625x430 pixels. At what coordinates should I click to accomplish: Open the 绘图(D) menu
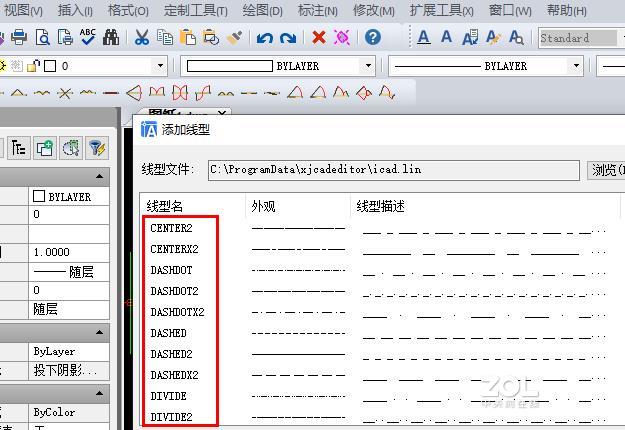pyautogui.click(x=263, y=10)
